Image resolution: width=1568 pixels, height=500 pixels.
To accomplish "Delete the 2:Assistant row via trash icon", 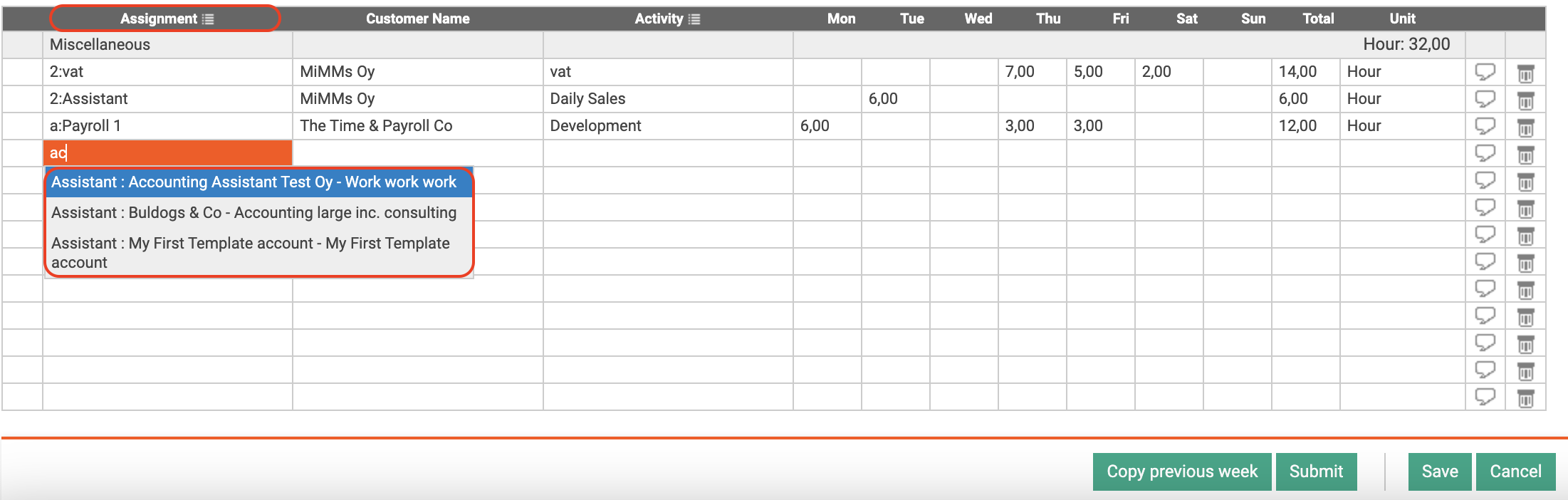I will click(x=1525, y=100).
